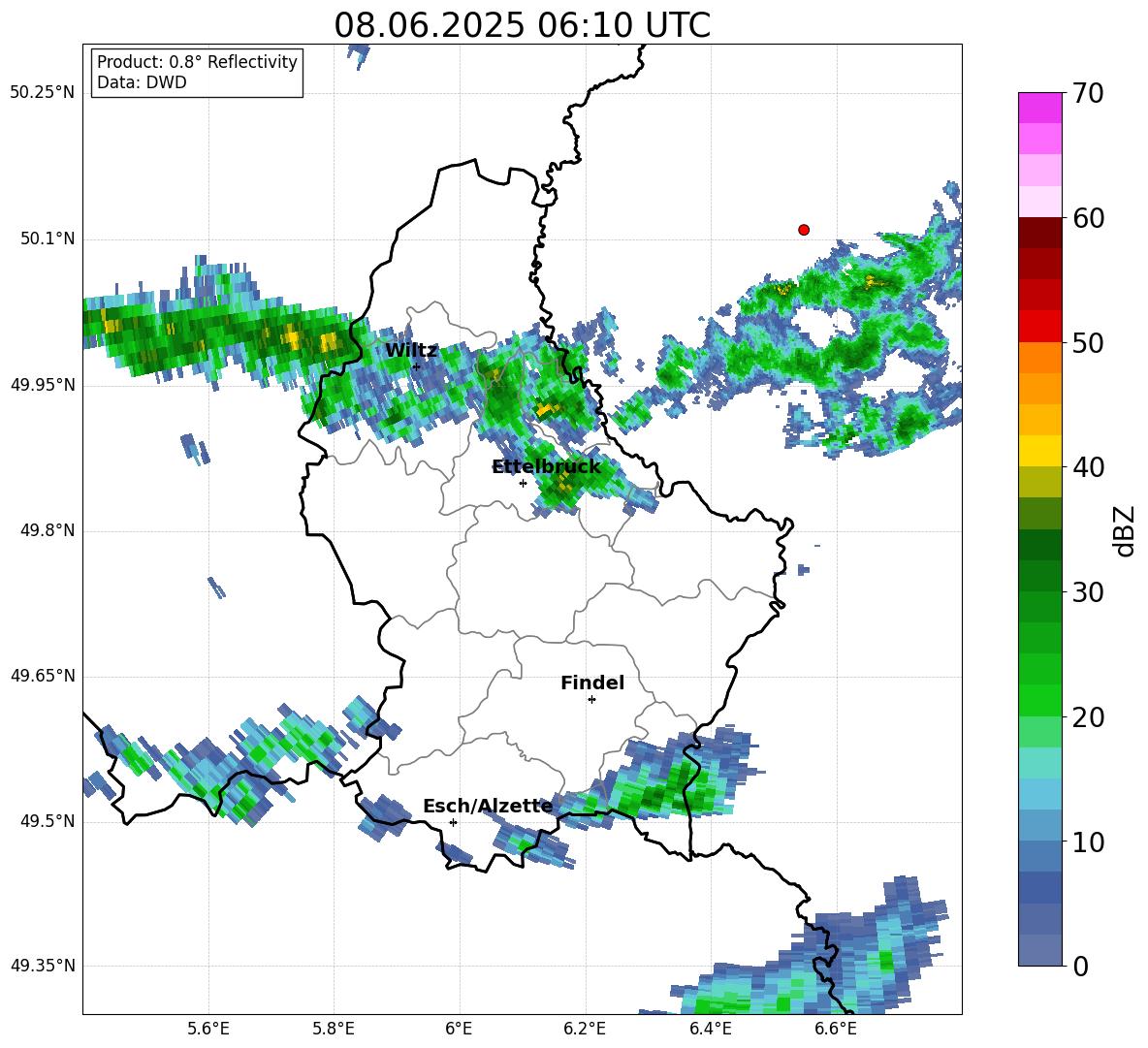
Task: Click the Wiltz location cross marker
Action: (x=417, y=366)
